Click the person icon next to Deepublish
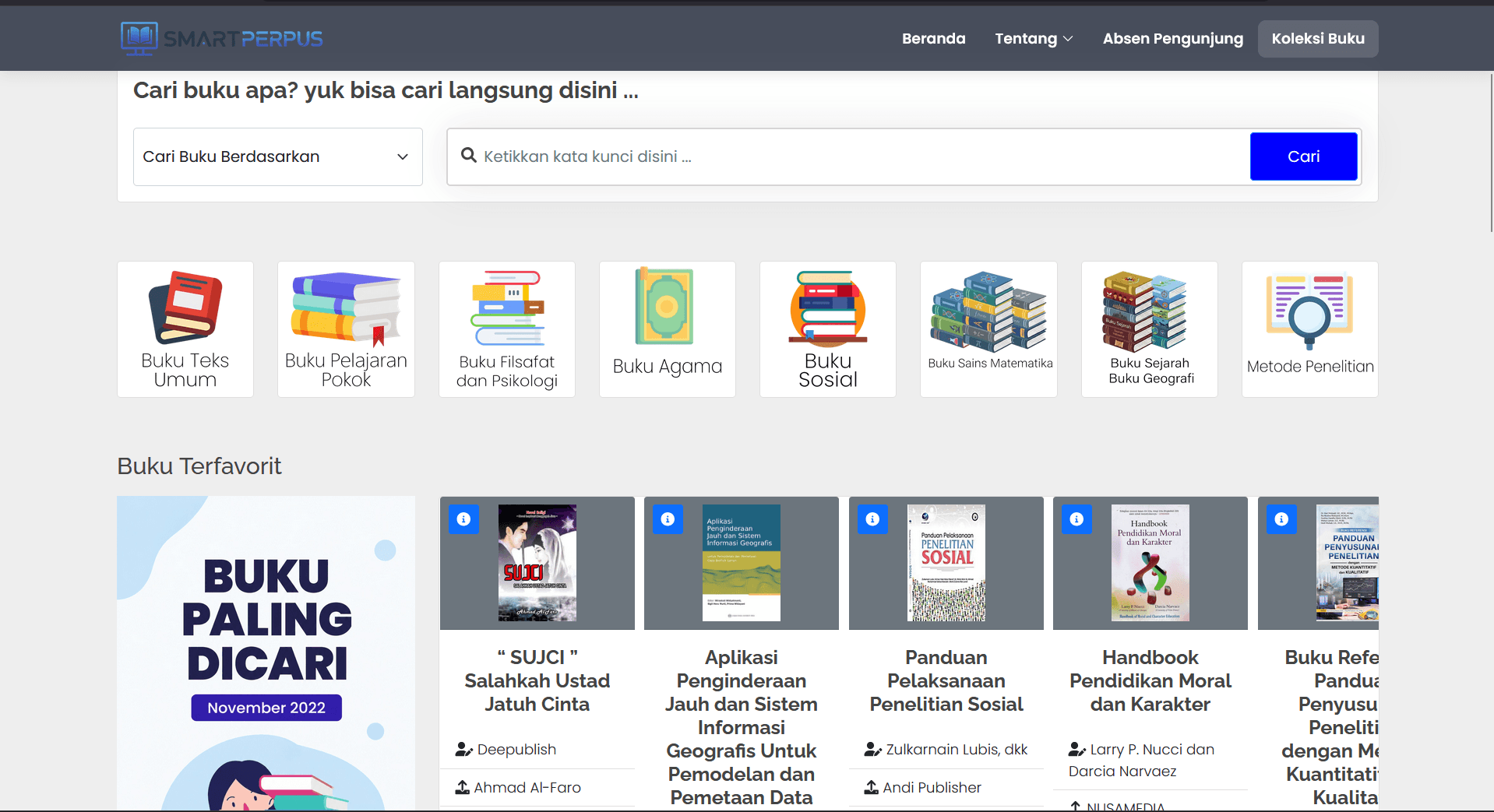1494x812 pixels. (x=464, y=750)
